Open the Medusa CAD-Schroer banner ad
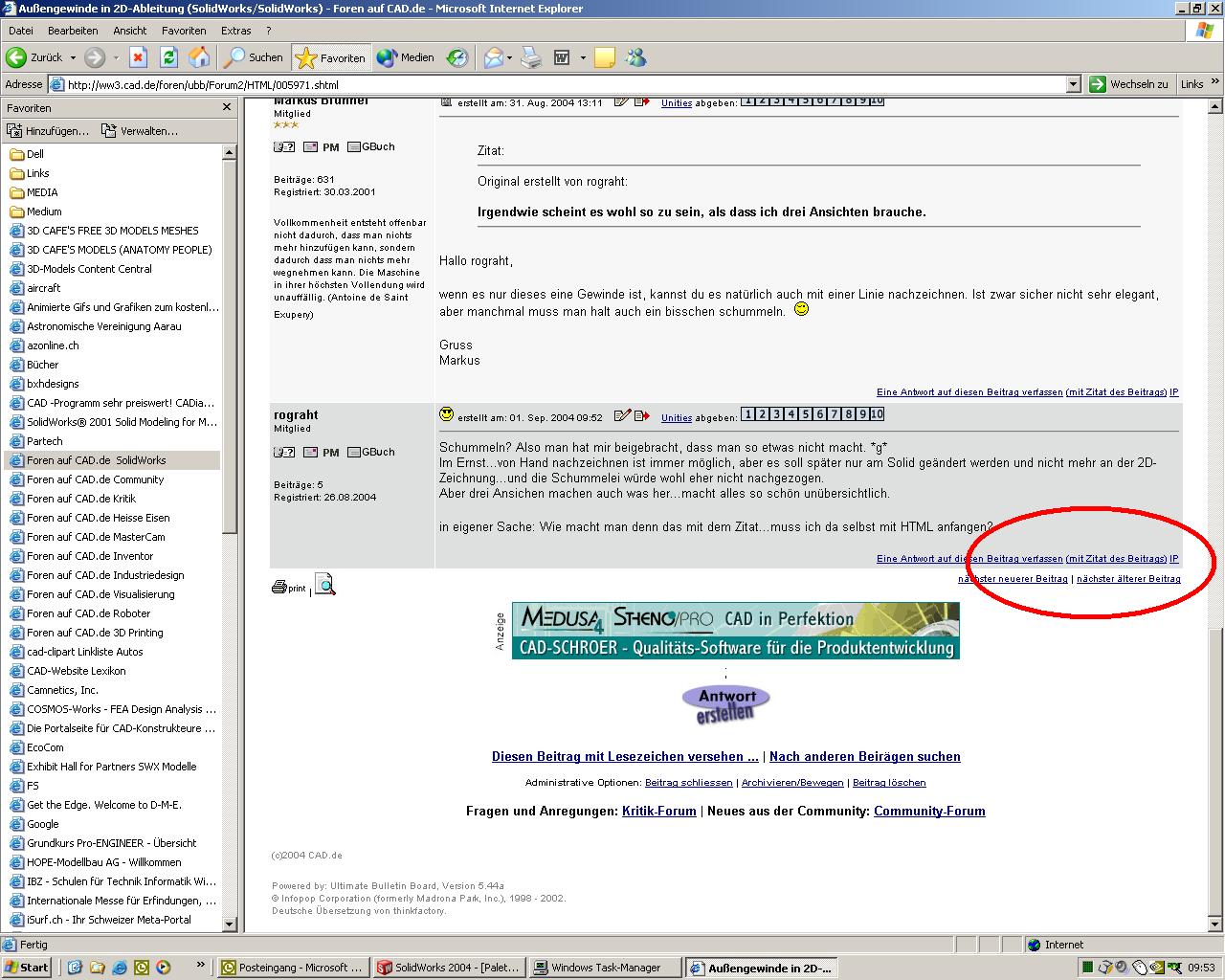 (x=735, y=631)
